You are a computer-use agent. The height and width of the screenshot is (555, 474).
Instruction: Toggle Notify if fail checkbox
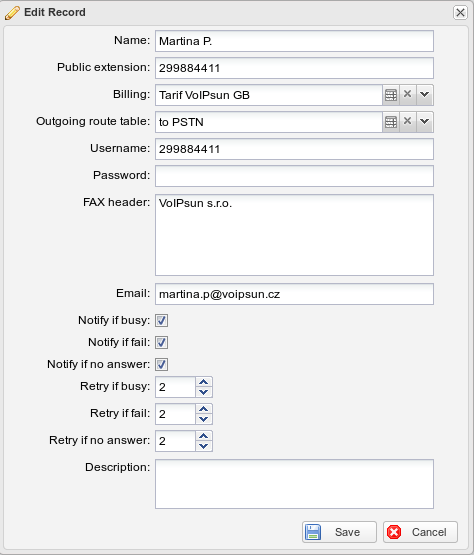click(x=161, y=342)
